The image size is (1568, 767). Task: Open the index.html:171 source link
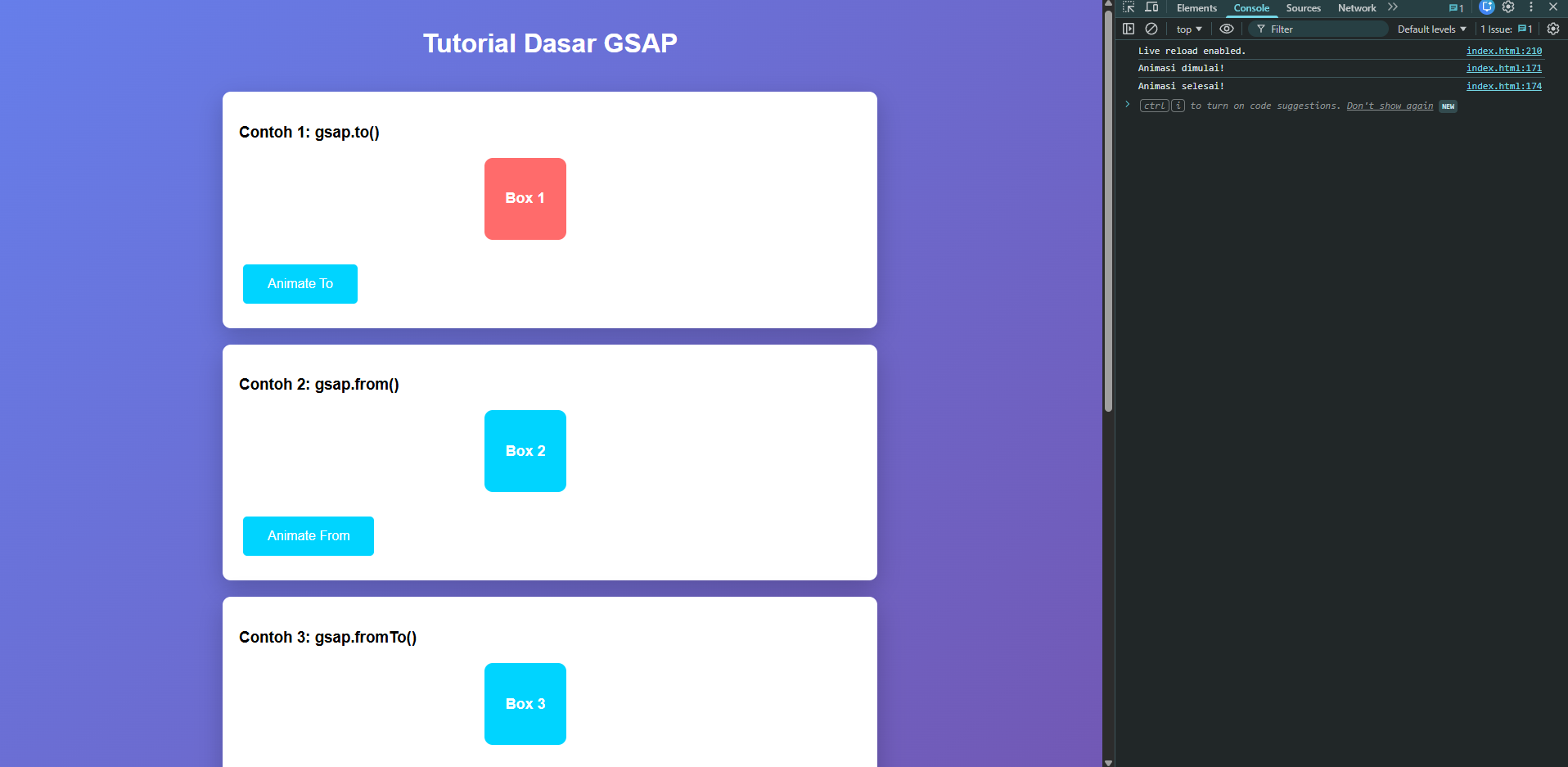(1503, 69)
